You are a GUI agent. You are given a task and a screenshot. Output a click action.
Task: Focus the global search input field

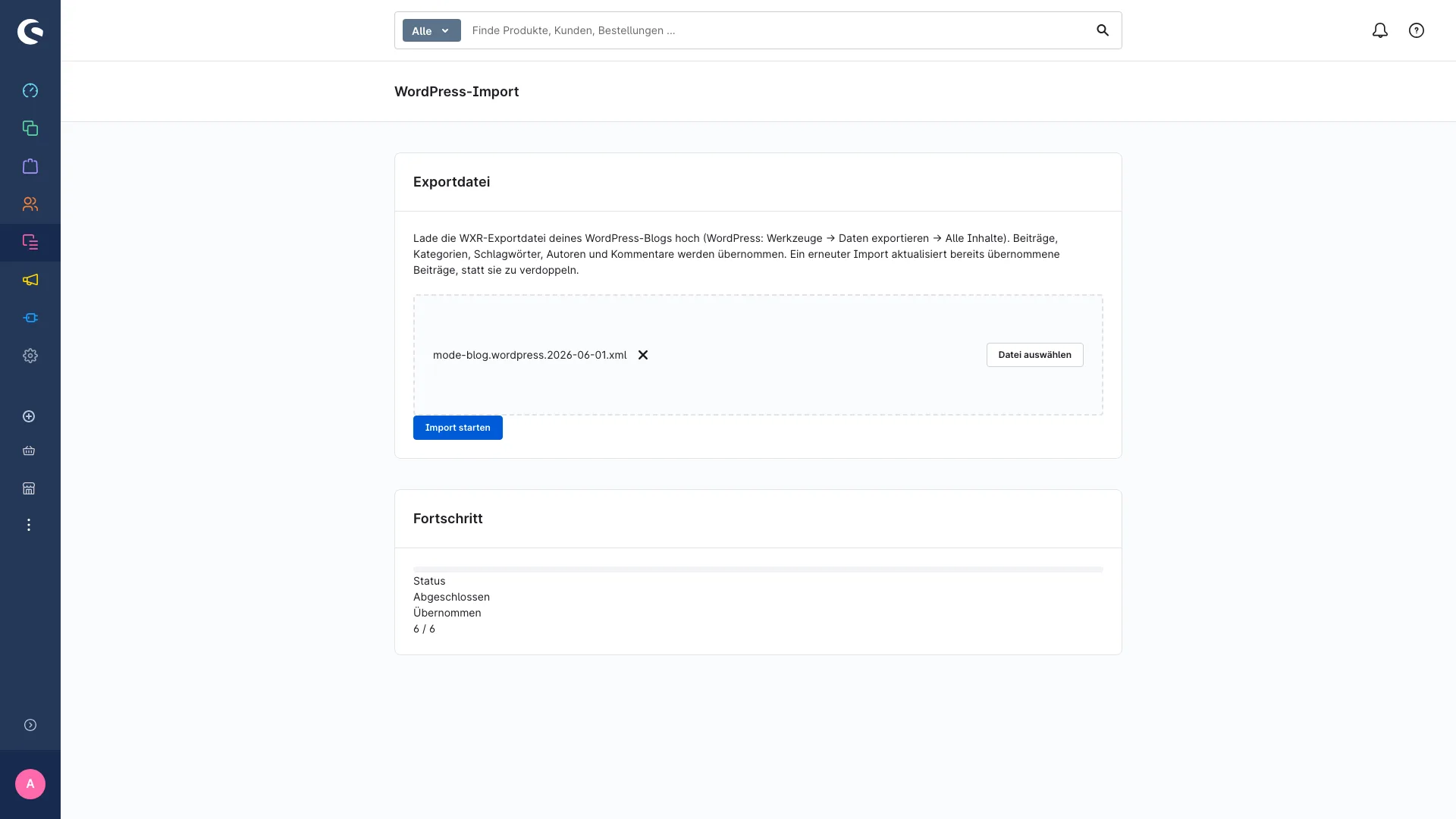click(x=777, y=30)
